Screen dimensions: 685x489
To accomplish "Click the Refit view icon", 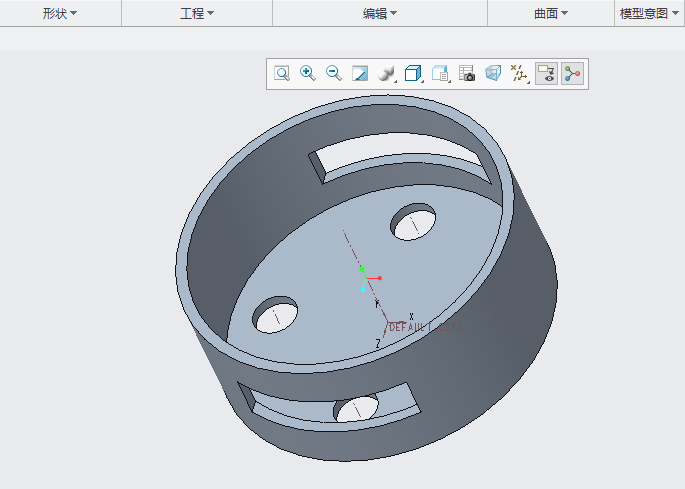I will [x=282, y=74].
